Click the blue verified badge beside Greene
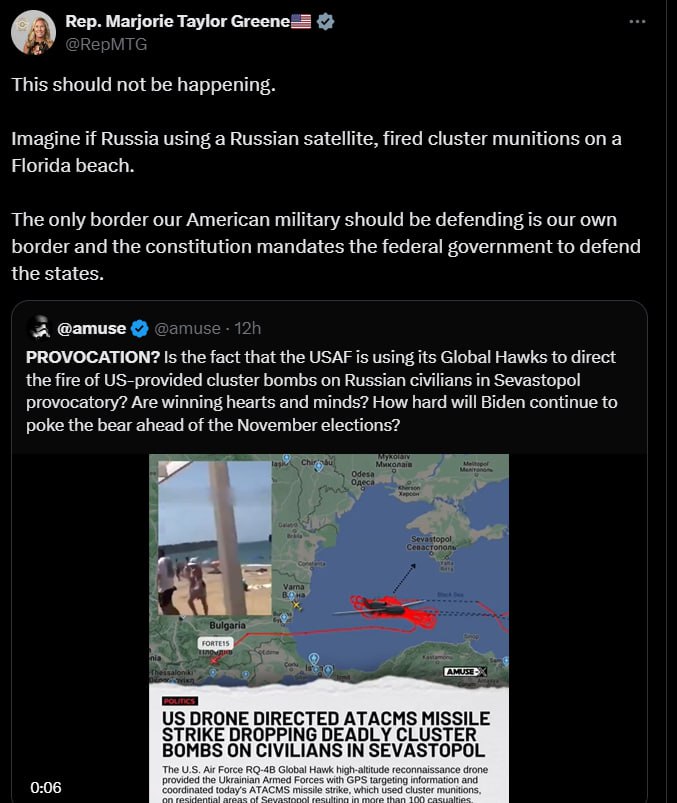Image resolution: width=677 pixels, height=803 pixels. (x=326, y=22)
